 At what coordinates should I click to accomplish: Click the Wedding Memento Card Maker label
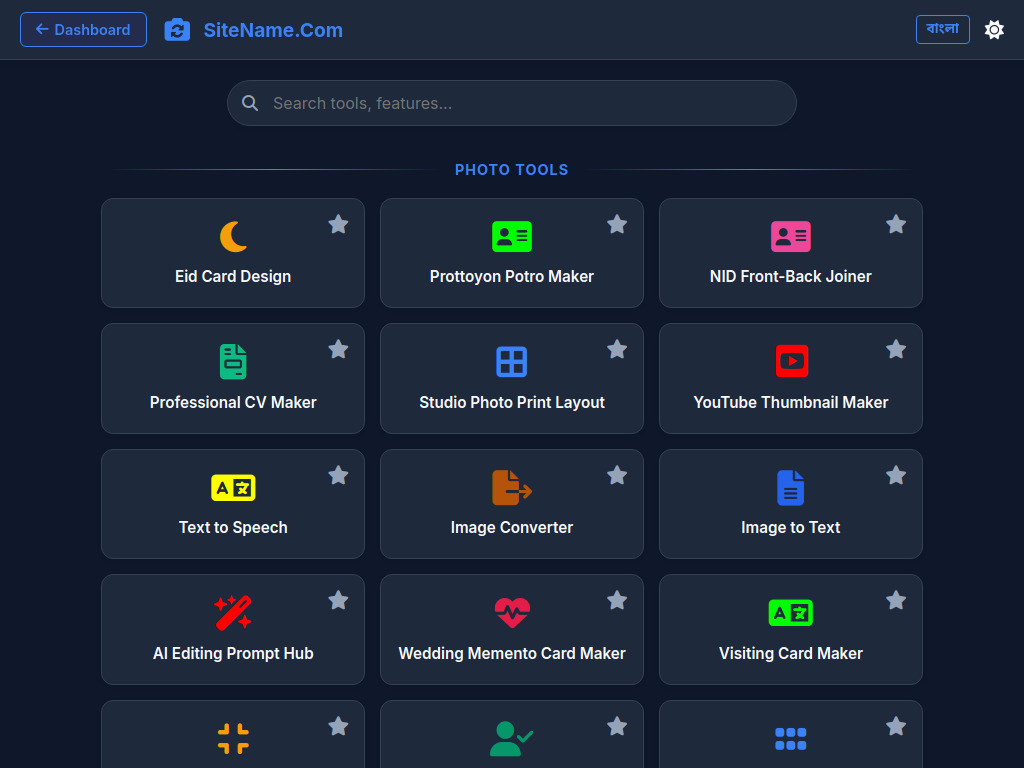(x=512, y=653)
